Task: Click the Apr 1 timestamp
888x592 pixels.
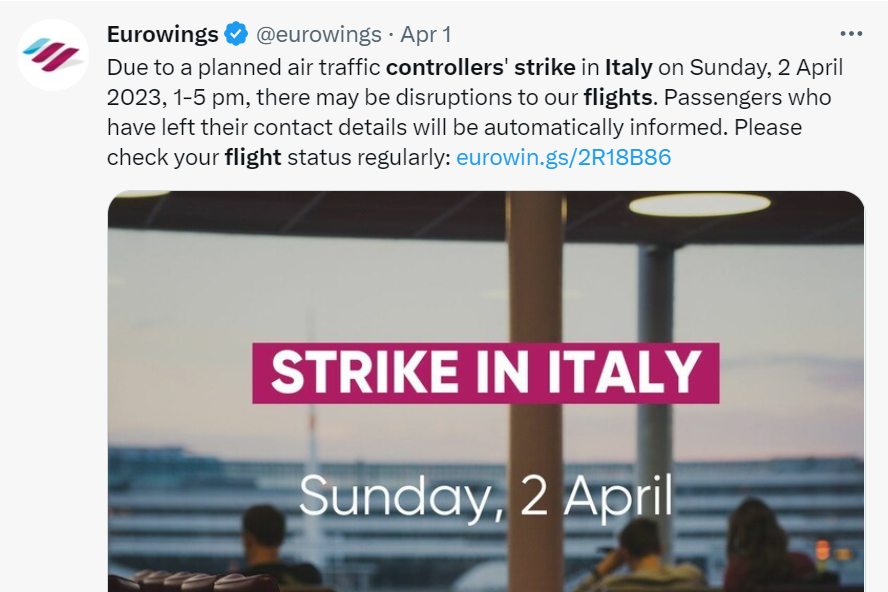Action: [x=426, y=35]
